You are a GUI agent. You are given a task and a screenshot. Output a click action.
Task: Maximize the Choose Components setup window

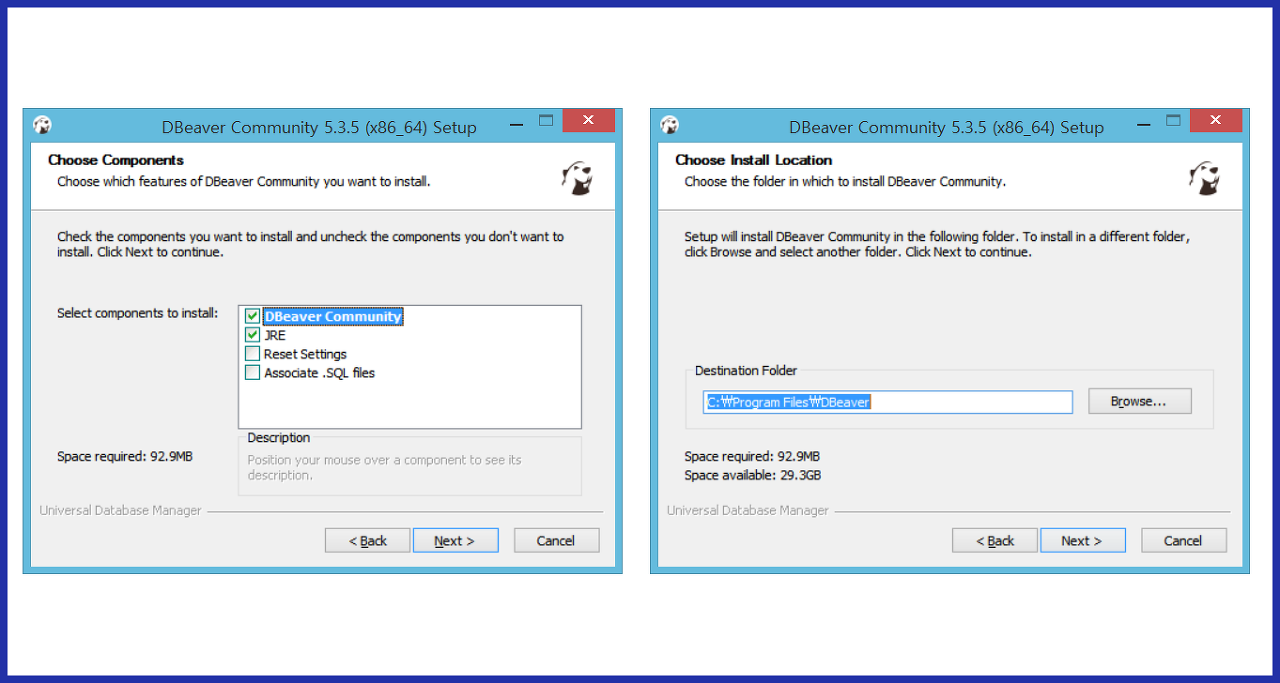point(546,121)
